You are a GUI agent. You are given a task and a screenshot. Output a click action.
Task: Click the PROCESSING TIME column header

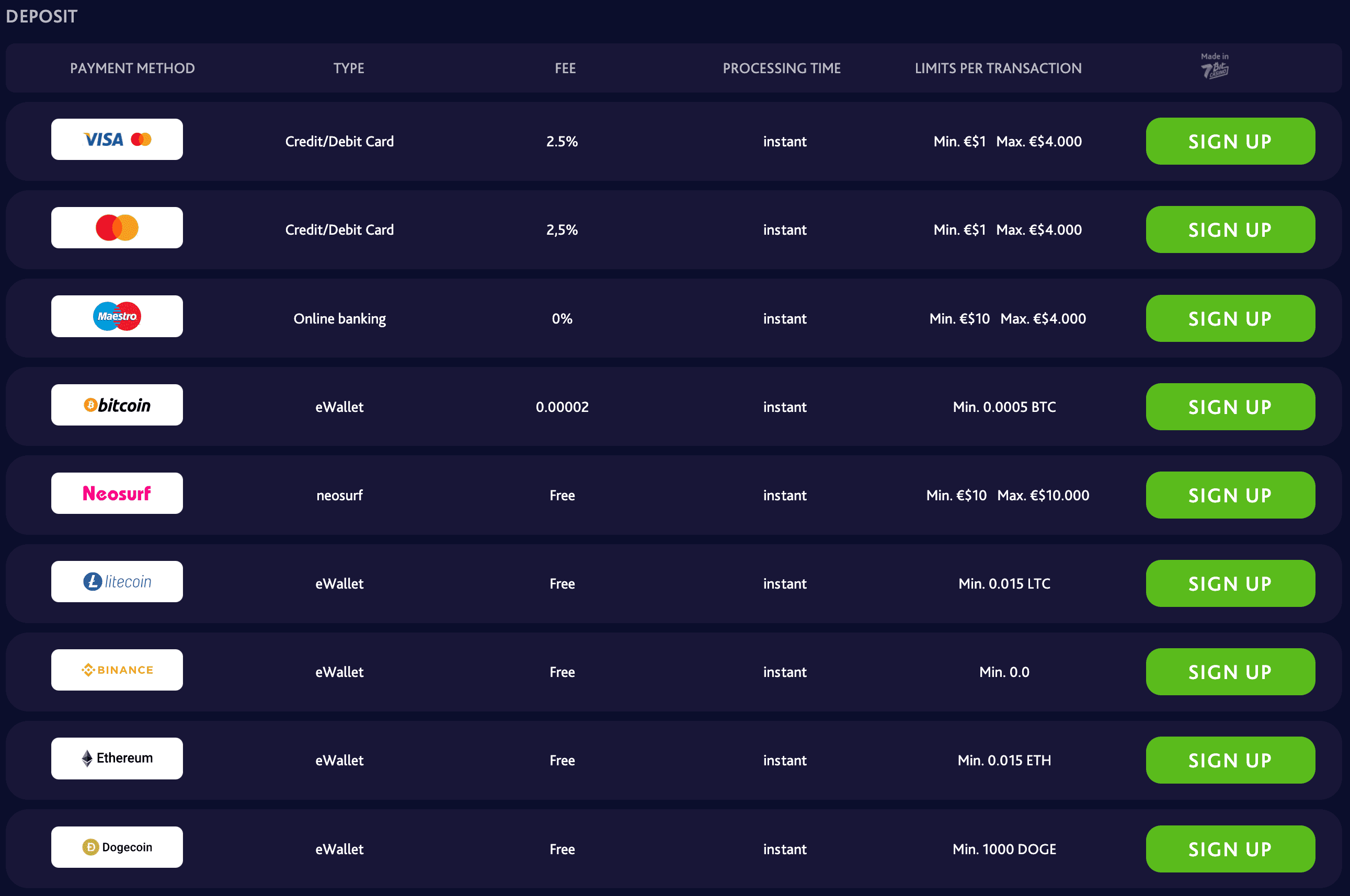pyautogui.click(x=782, y=68)
